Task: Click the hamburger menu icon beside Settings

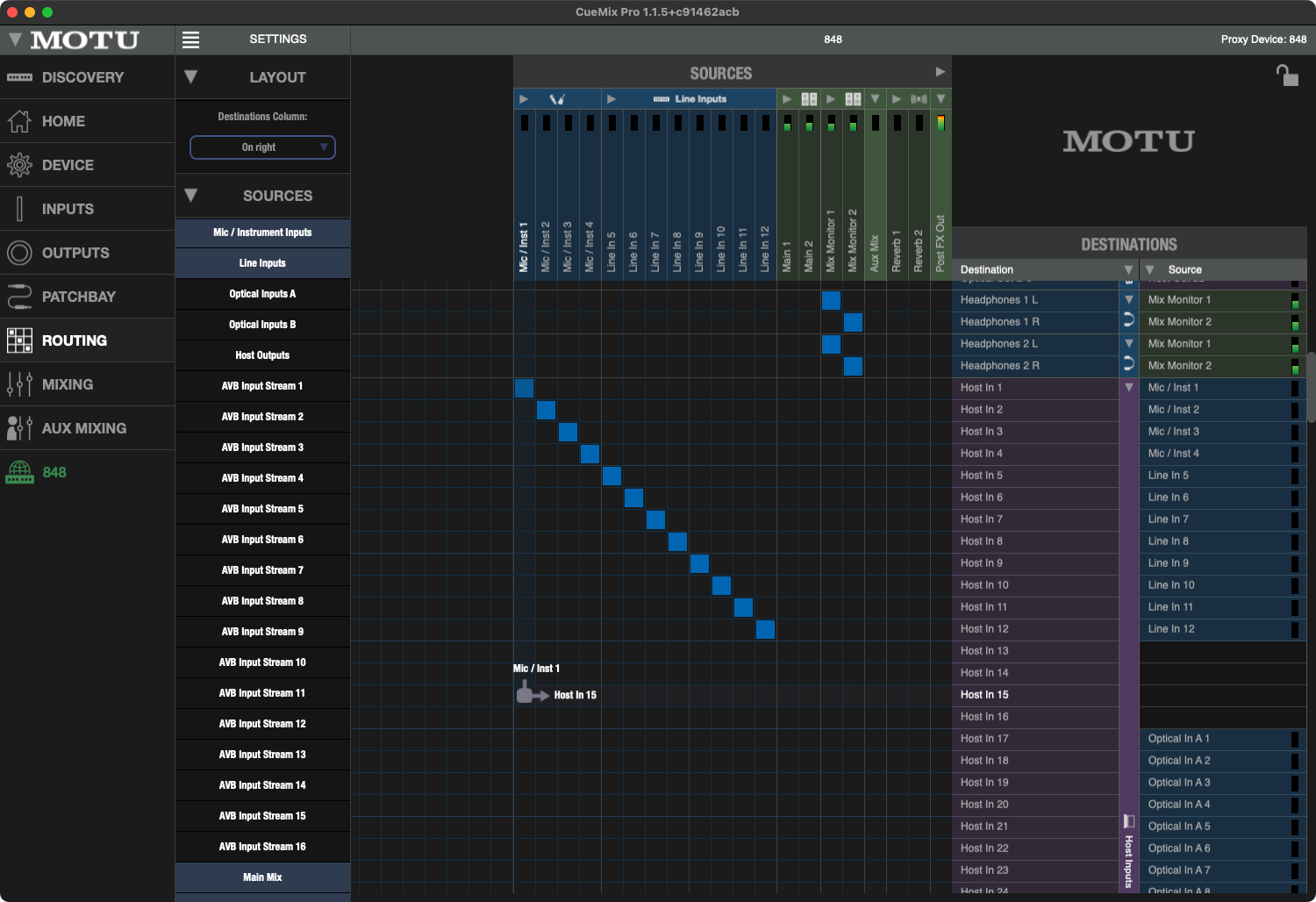Action: pyautogui.click(x=190, y=39)
